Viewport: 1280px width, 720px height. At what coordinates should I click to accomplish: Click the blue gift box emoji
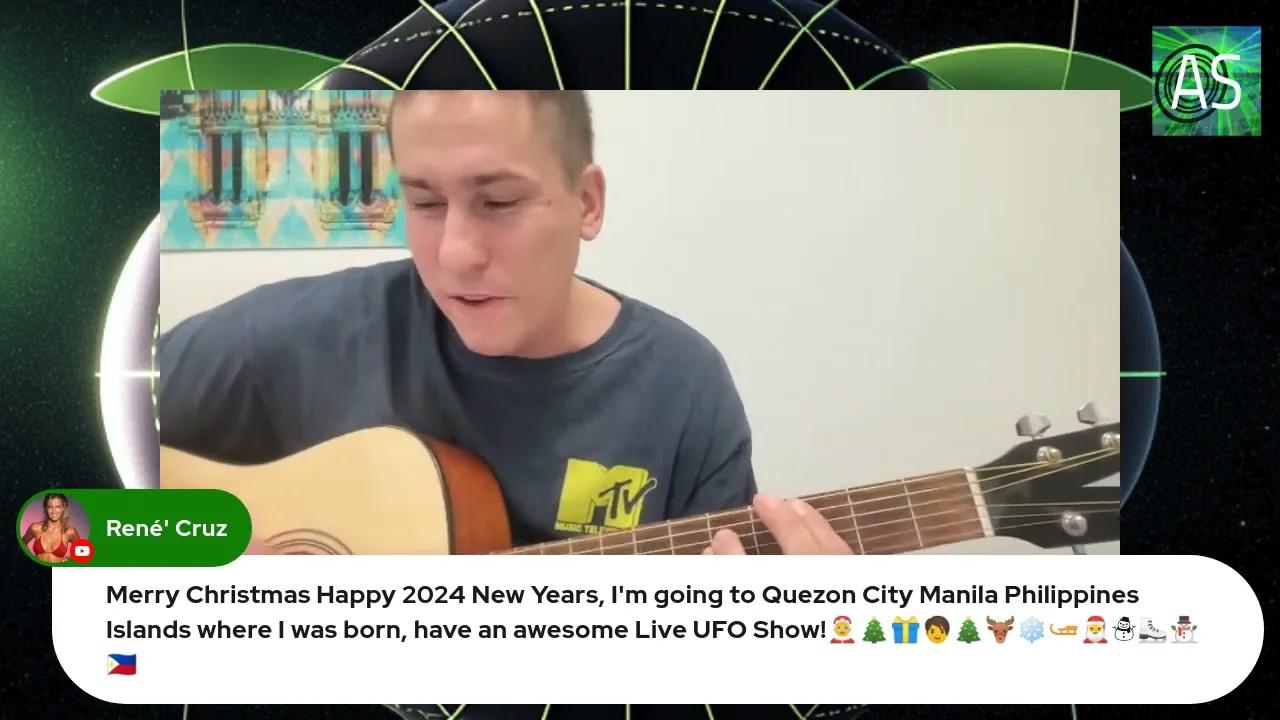pos(905,631)
